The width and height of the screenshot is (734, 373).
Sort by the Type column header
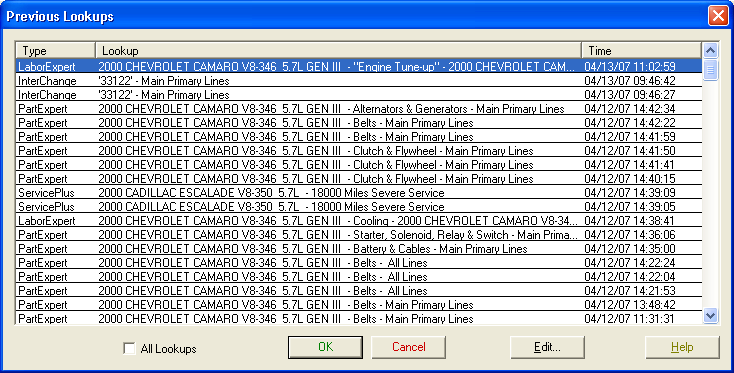56,50
